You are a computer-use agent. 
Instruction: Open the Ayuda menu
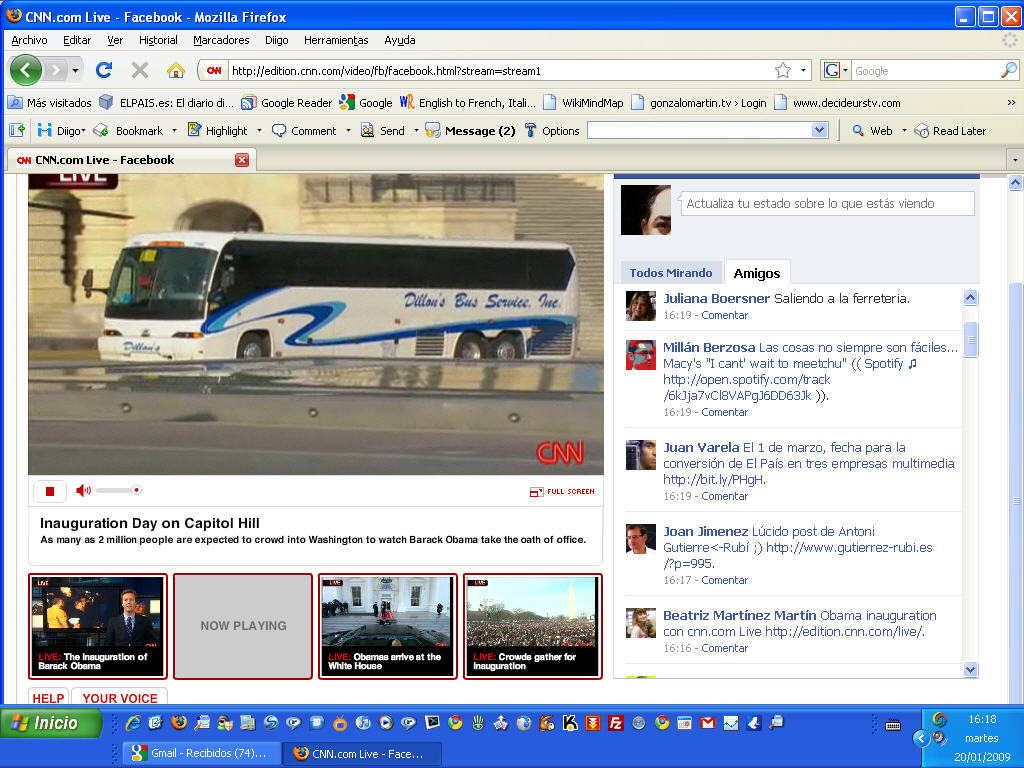(x=400, y=40)
